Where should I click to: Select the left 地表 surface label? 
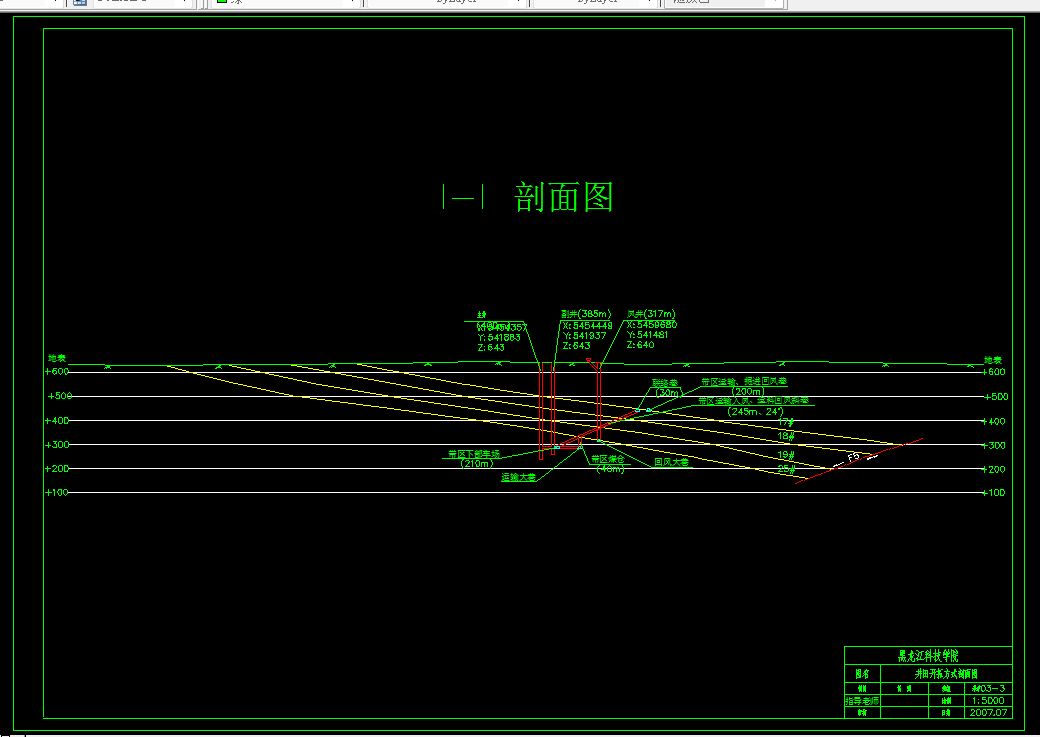pos(57,358)
